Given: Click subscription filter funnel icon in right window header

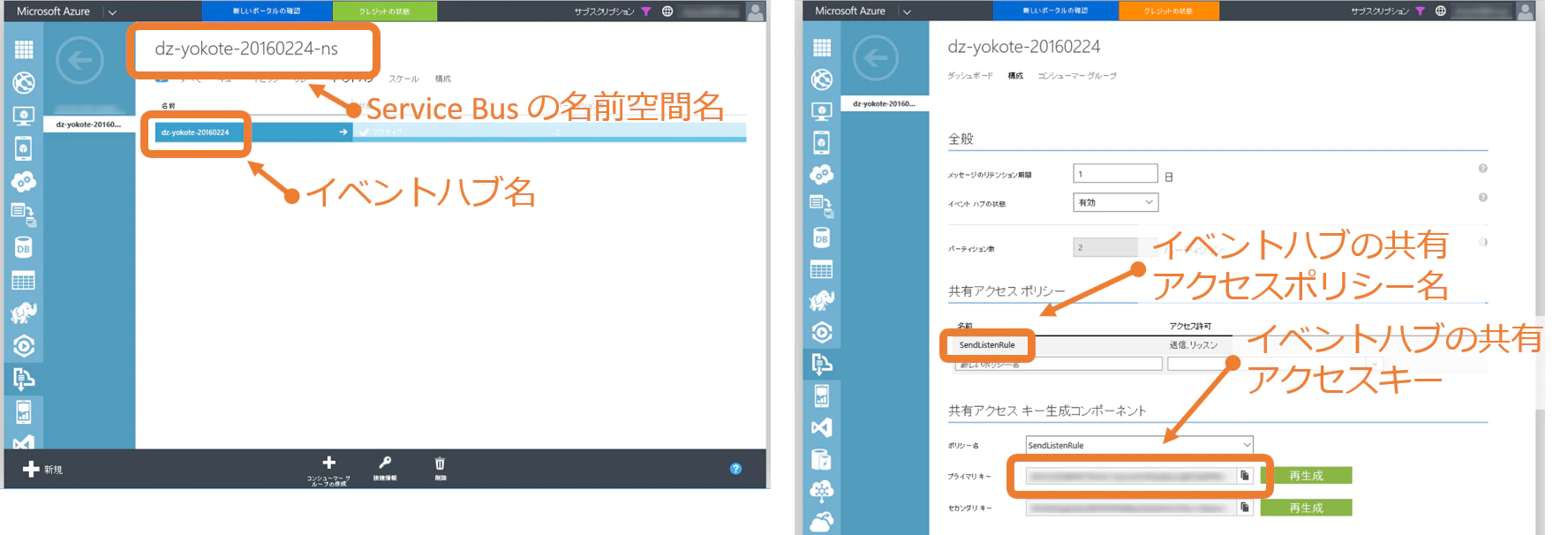Looking at the screenshot, I should click(x=1420, y=11).
